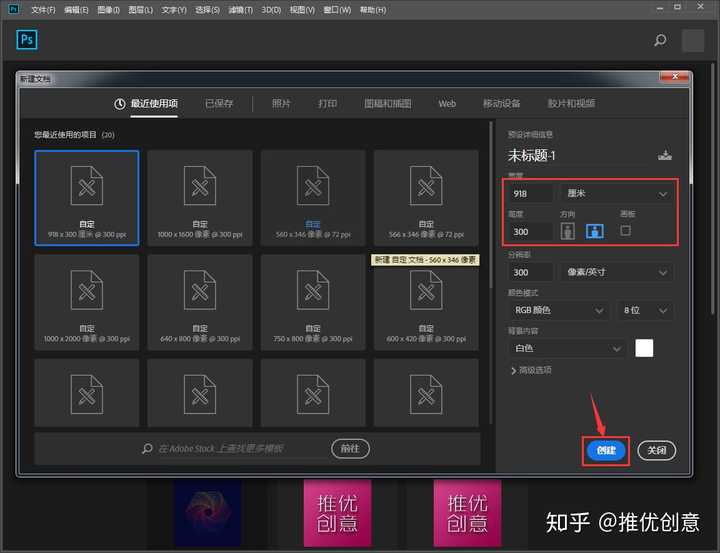The image size is (720, 553).
Task: Open the 8 位 bit depth dropdown
Action: 645,310
